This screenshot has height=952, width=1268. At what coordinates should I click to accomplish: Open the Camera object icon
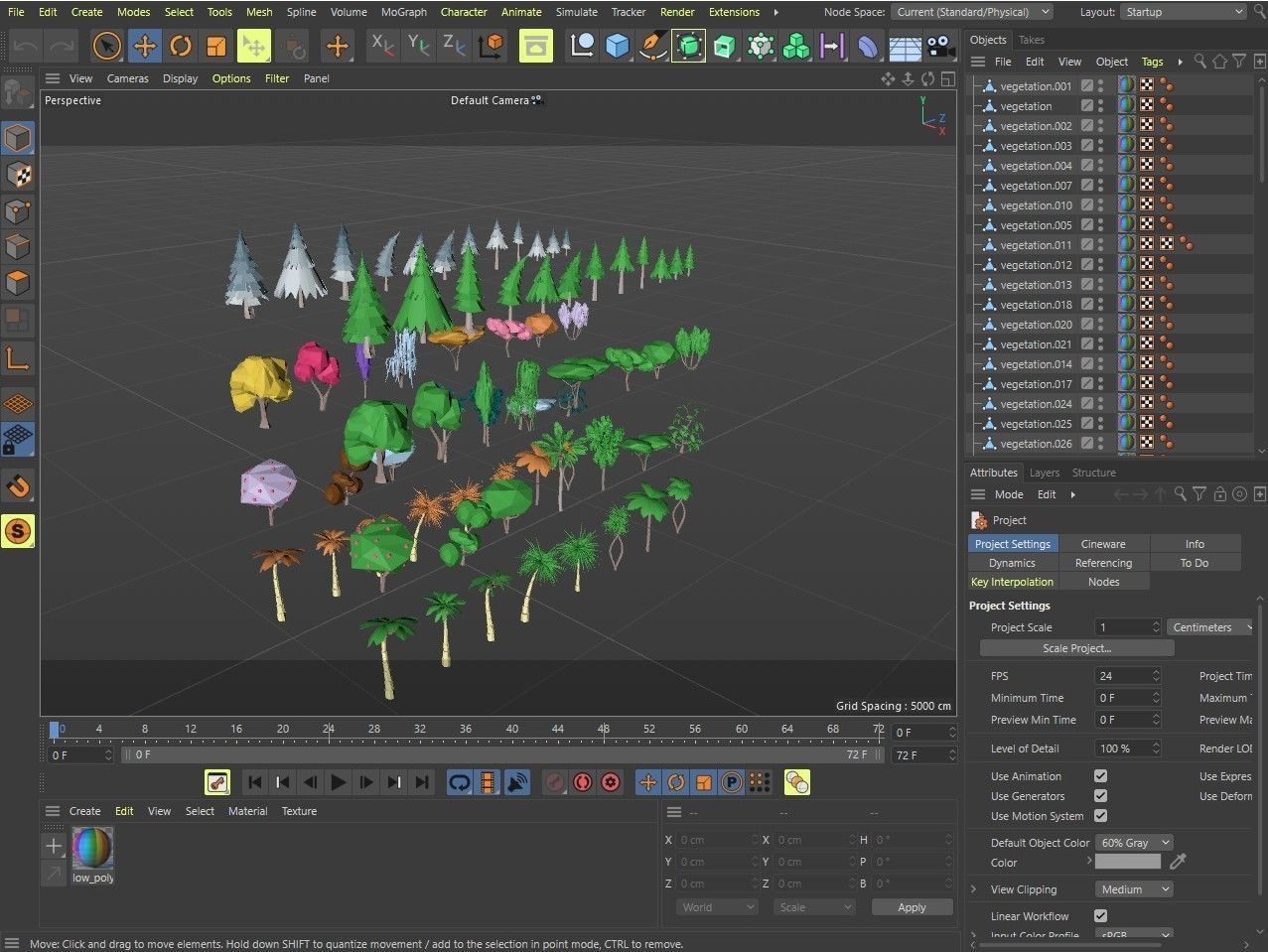click(x=938, y=46)
